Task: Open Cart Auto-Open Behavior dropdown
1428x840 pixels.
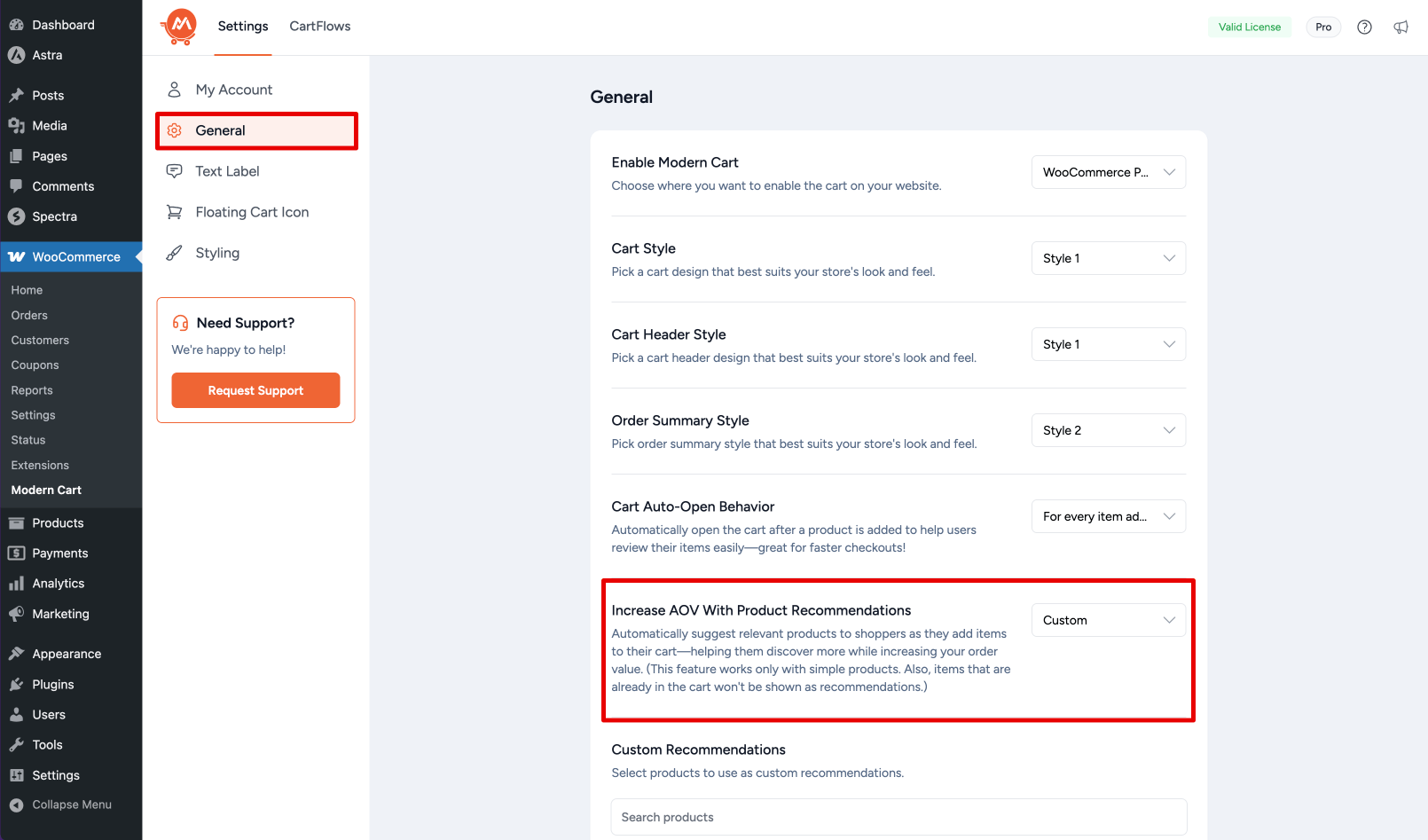Action: click(1109, 516)
